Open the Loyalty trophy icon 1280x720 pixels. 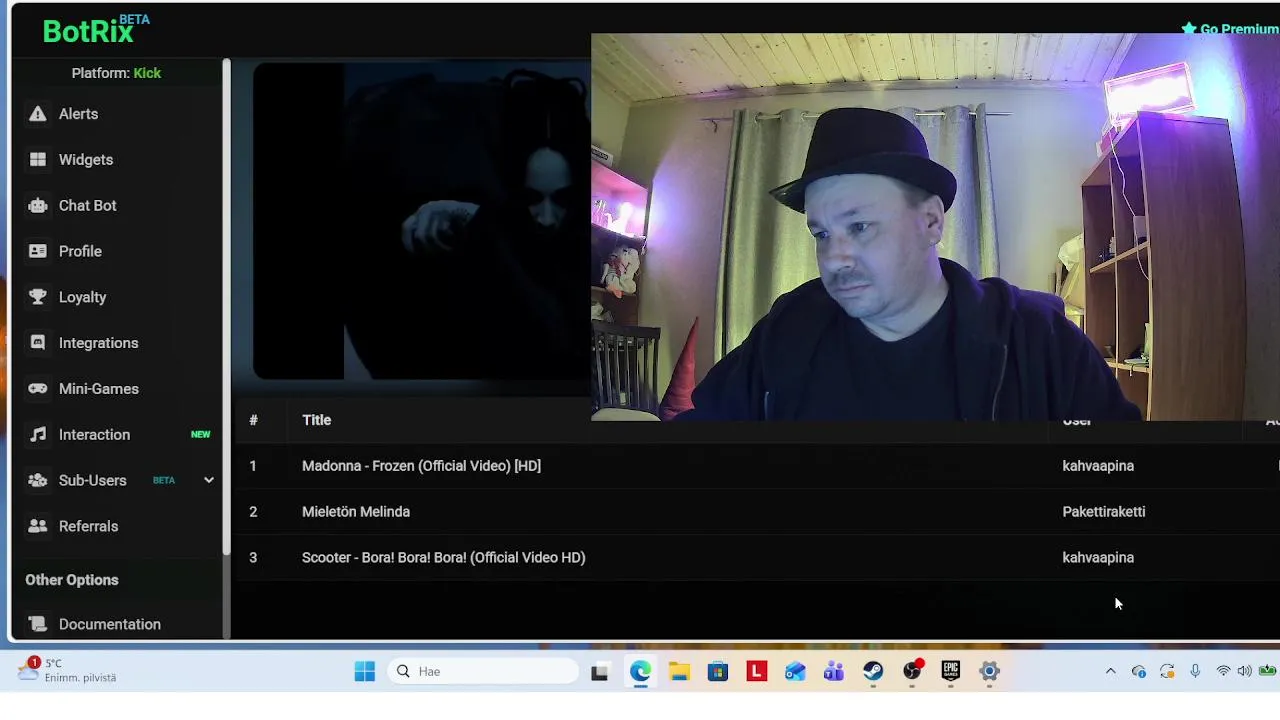[x=38, y=297]
